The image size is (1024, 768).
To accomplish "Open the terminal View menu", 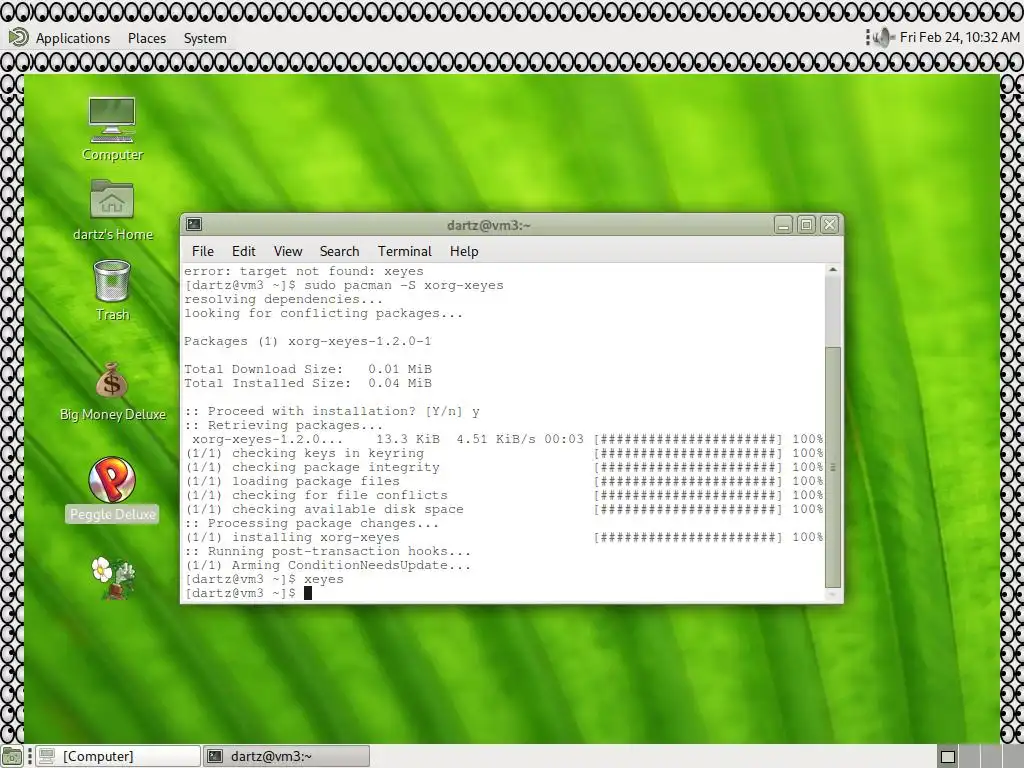I will coord(288,251).
